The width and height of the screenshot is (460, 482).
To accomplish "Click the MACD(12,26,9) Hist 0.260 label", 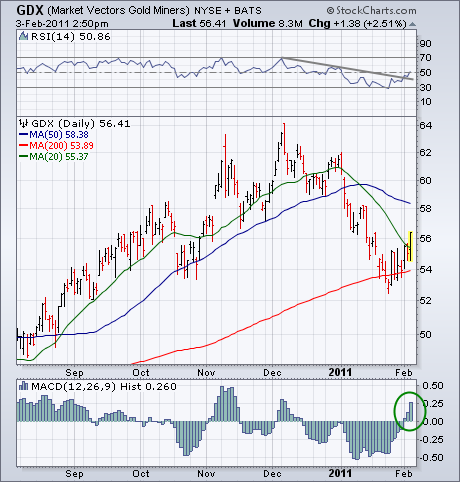I will [x=104, y=386].
